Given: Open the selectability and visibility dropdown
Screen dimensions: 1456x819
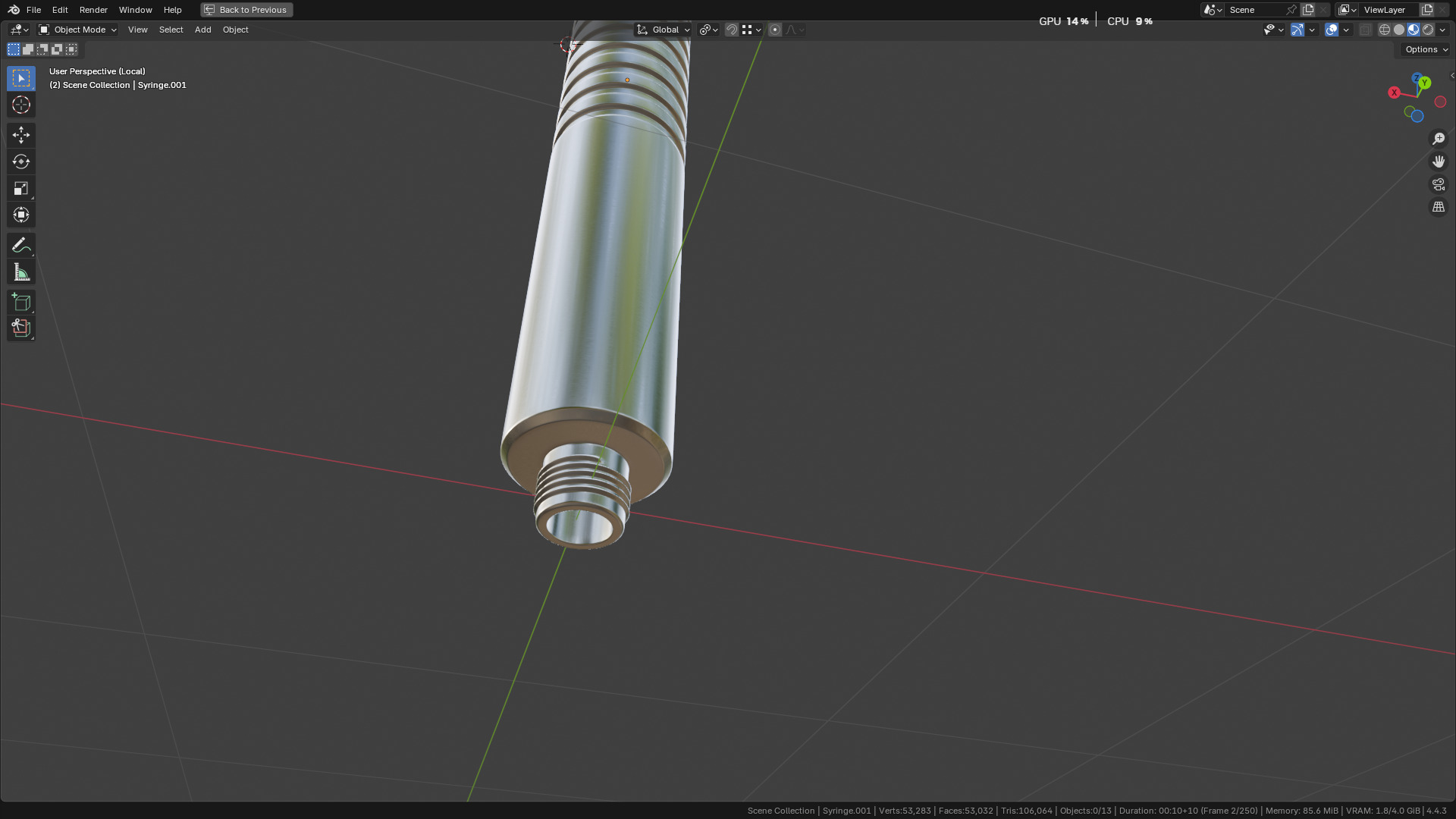Looking at the screenshot, I should pos(1273,30).
